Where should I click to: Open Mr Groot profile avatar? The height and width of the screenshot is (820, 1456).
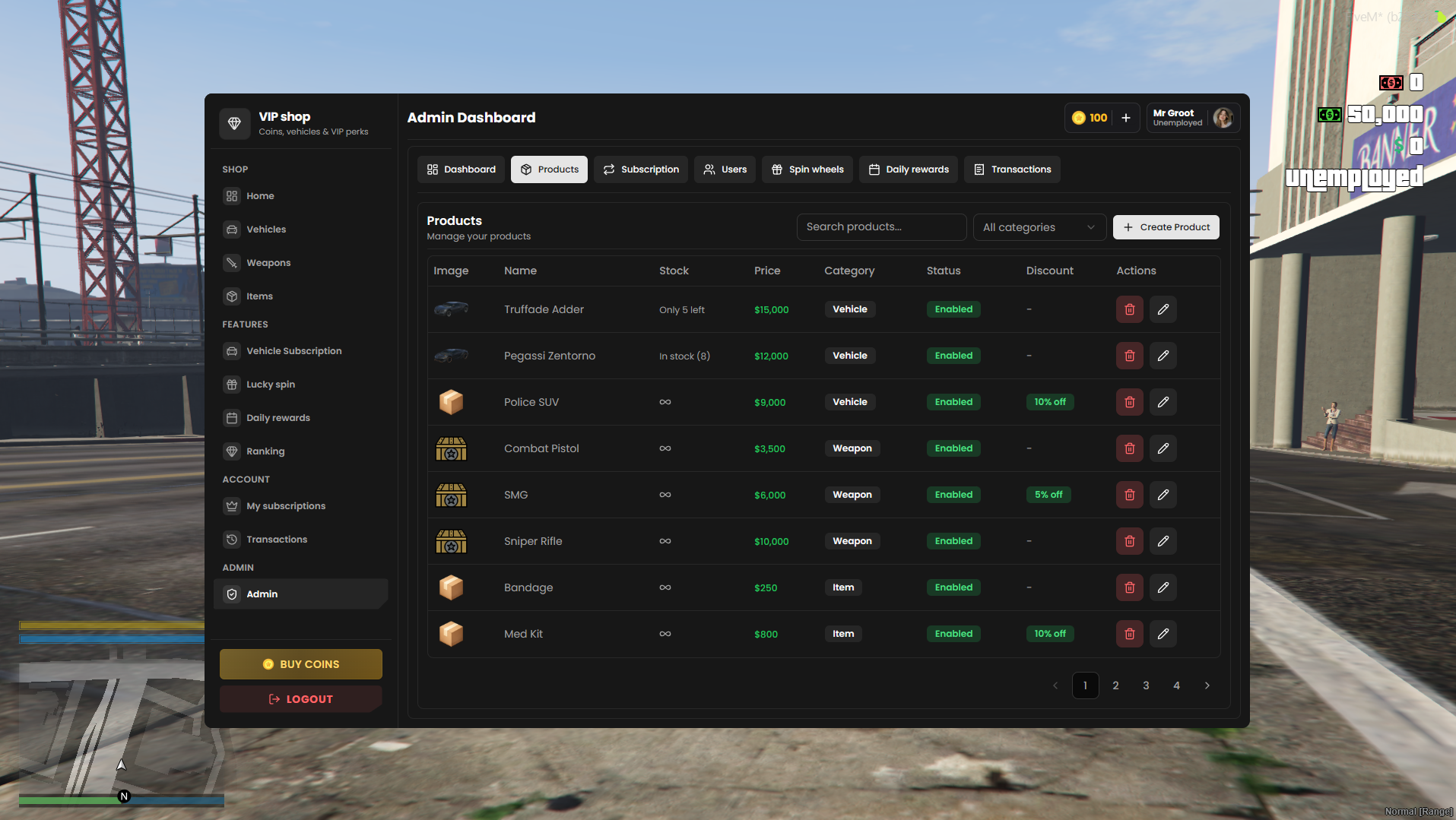pyautogui.click(x=1223, y=118)
